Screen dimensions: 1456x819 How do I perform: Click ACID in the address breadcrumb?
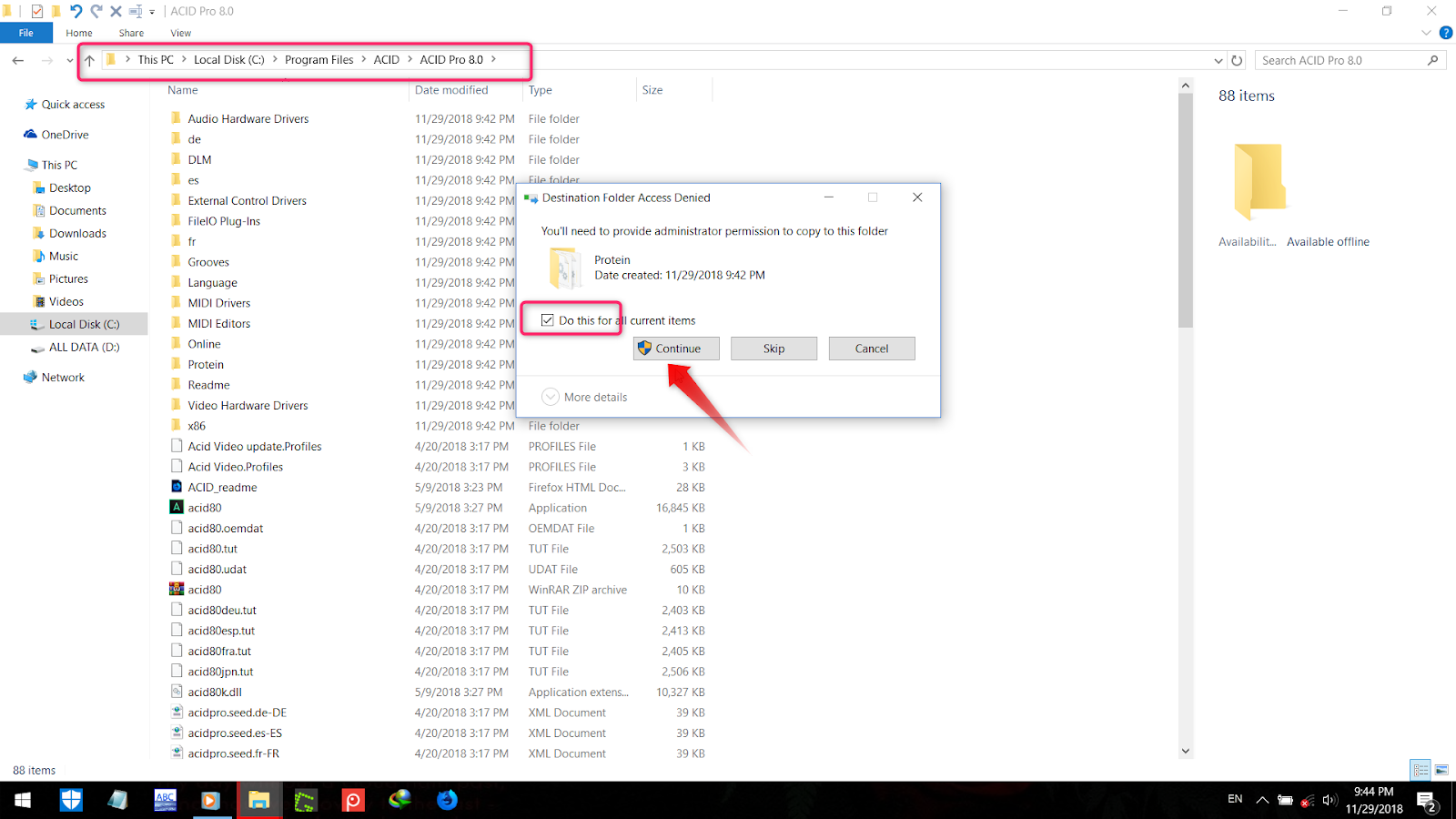(x=387, y=60)
